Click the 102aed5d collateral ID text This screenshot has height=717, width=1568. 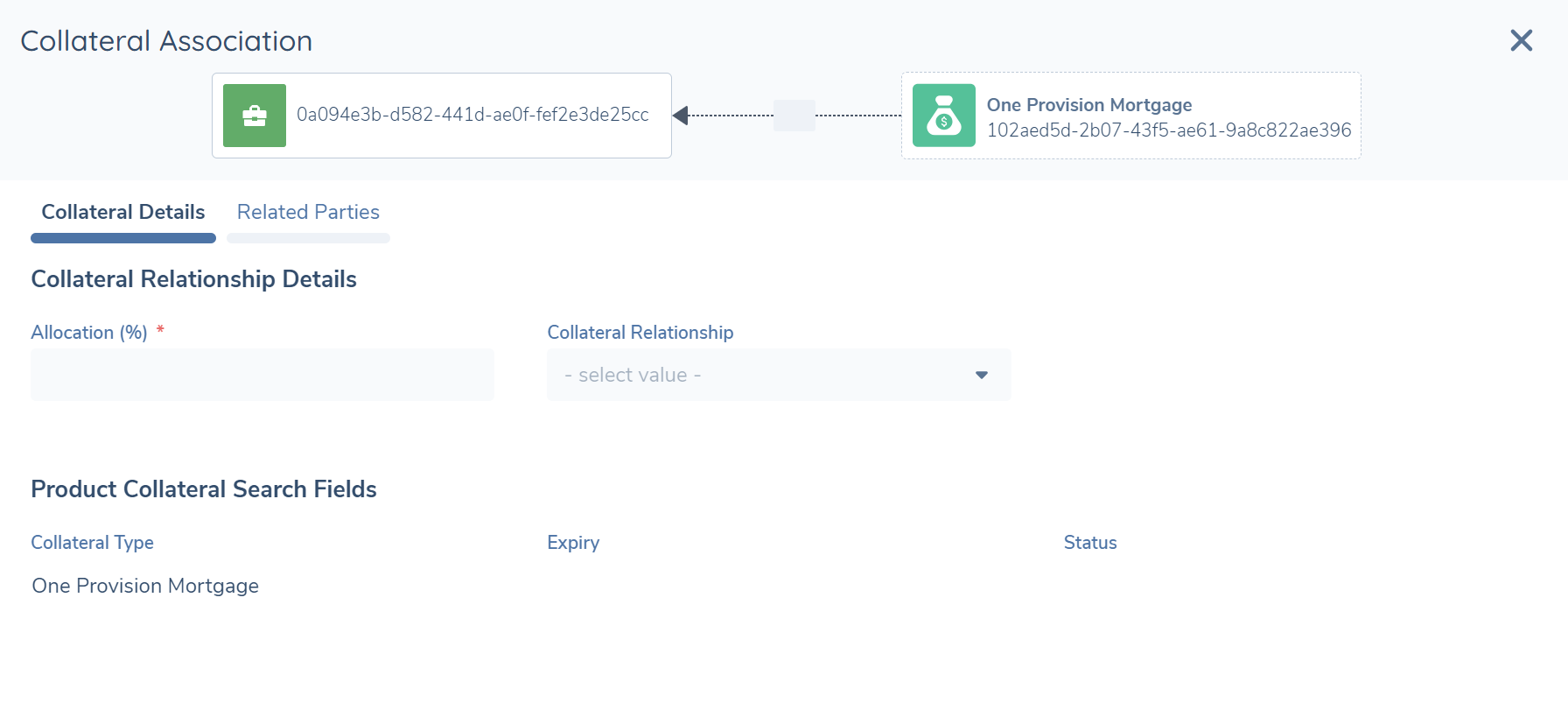tap(1168, 130)
